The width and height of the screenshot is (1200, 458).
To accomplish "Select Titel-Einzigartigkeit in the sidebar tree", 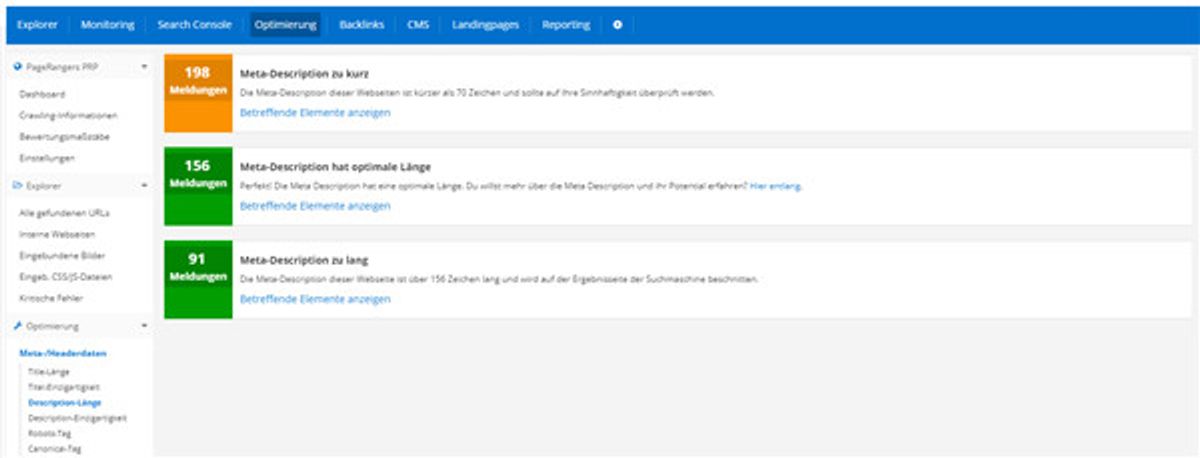I will point(64,386).
